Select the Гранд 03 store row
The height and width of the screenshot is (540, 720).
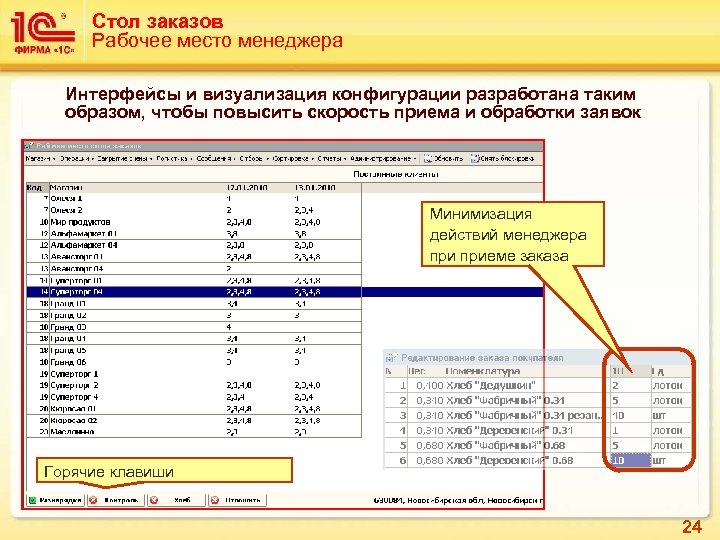pyautogui.click(x=194, y=327)
